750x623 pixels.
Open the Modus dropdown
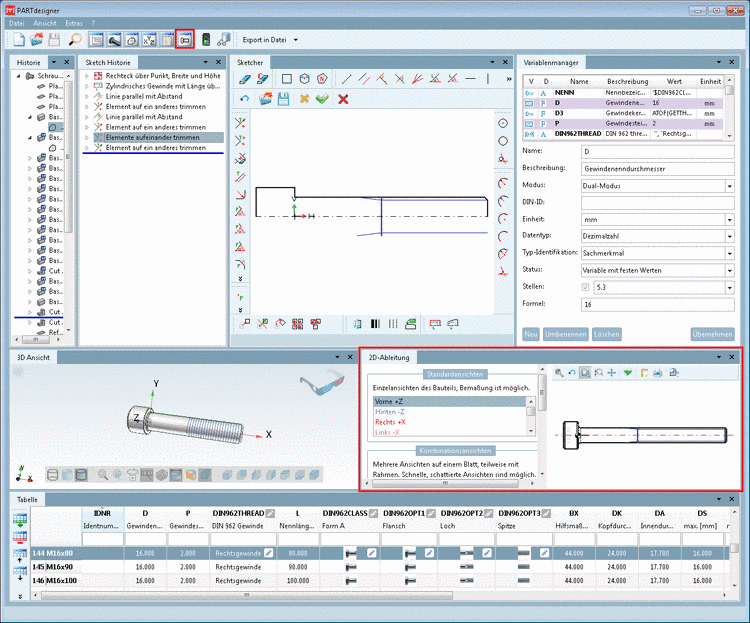coord(729,186)
